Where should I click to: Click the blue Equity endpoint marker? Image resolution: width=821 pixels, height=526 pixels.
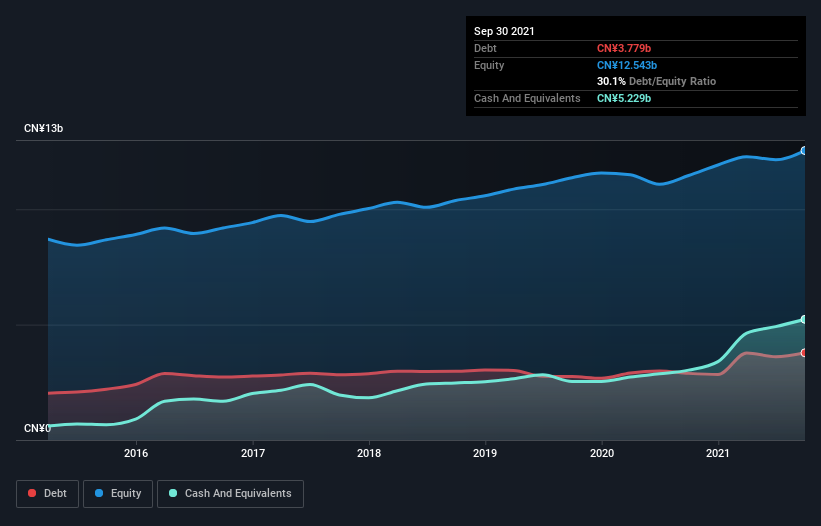coord(804,151)
